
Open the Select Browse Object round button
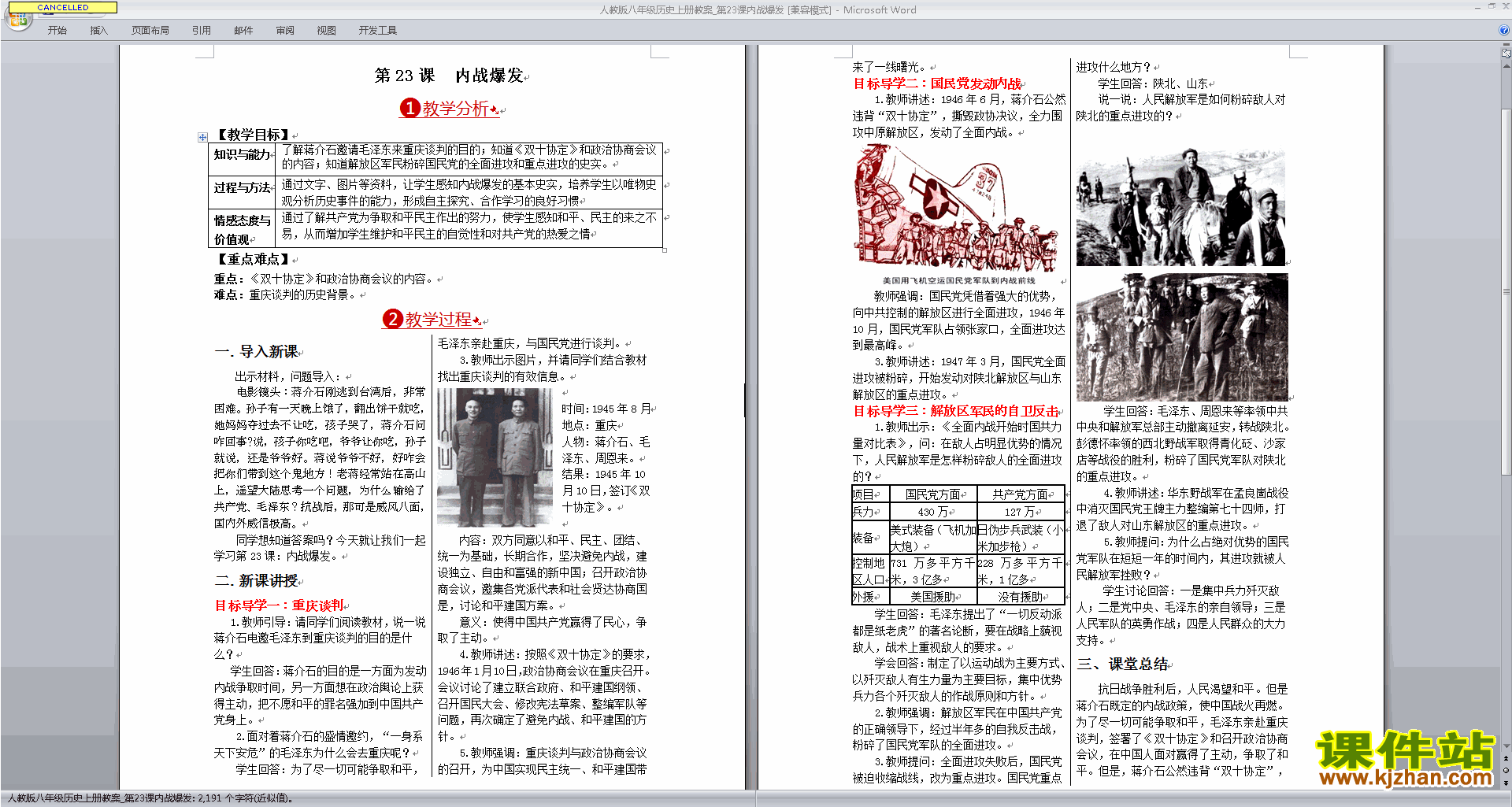pos(1506,770)
